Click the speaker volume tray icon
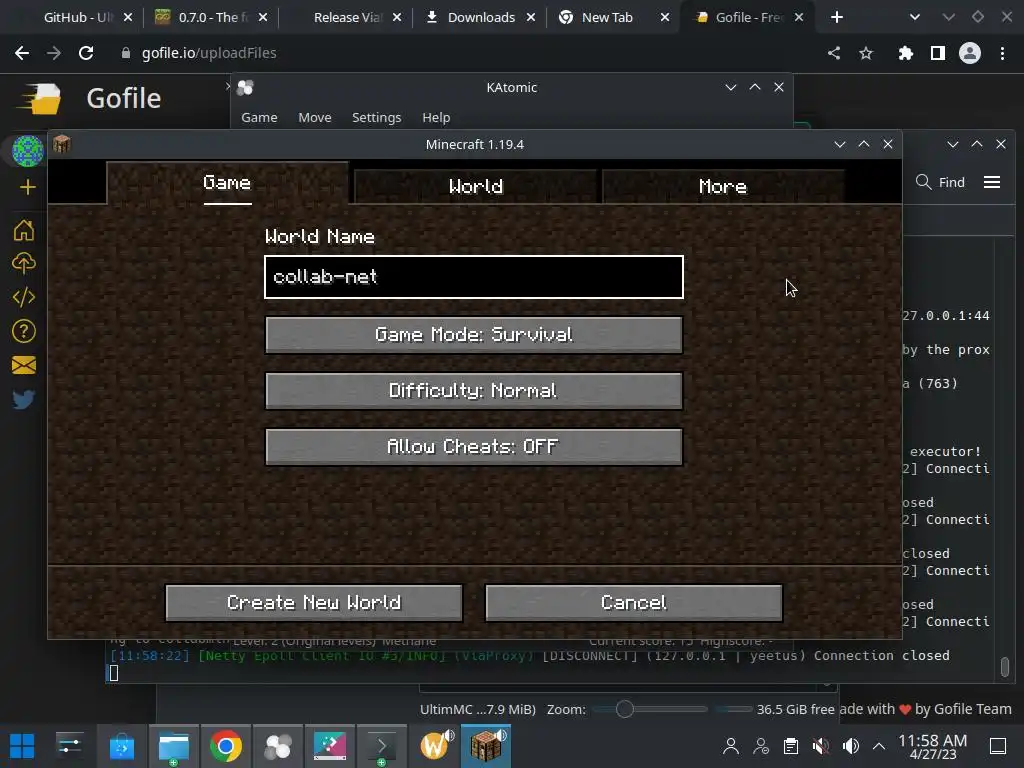Image resolution: width=1024 pixels, height=768 pixels. [x=850, y=746]
